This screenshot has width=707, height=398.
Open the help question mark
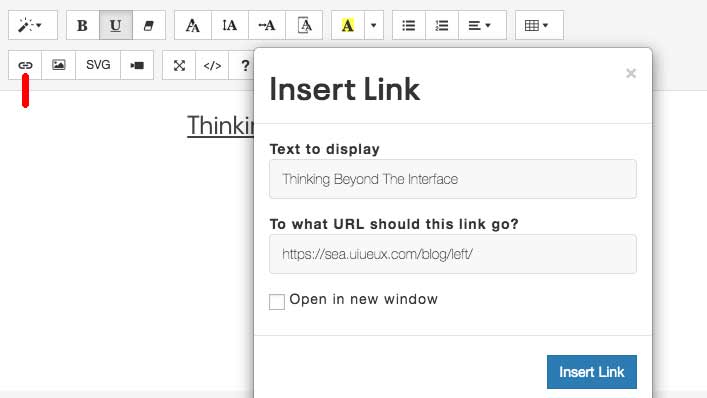coord(245,65)
